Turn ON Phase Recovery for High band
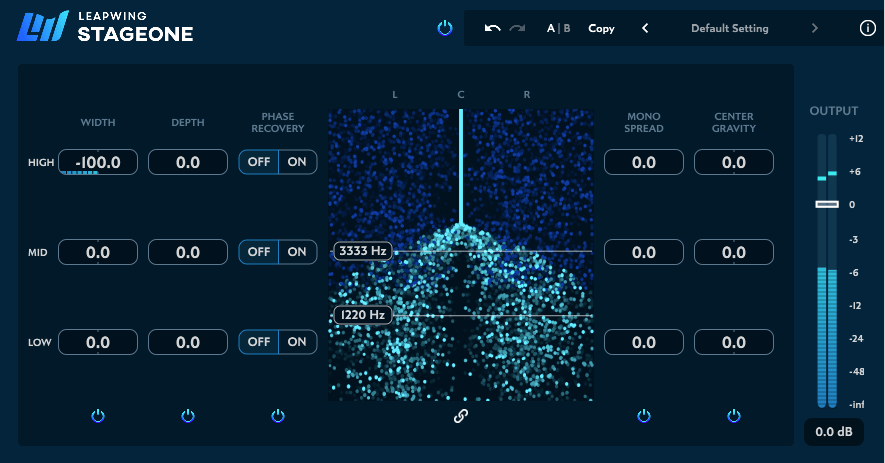885x463 pixels. point(297,162)
